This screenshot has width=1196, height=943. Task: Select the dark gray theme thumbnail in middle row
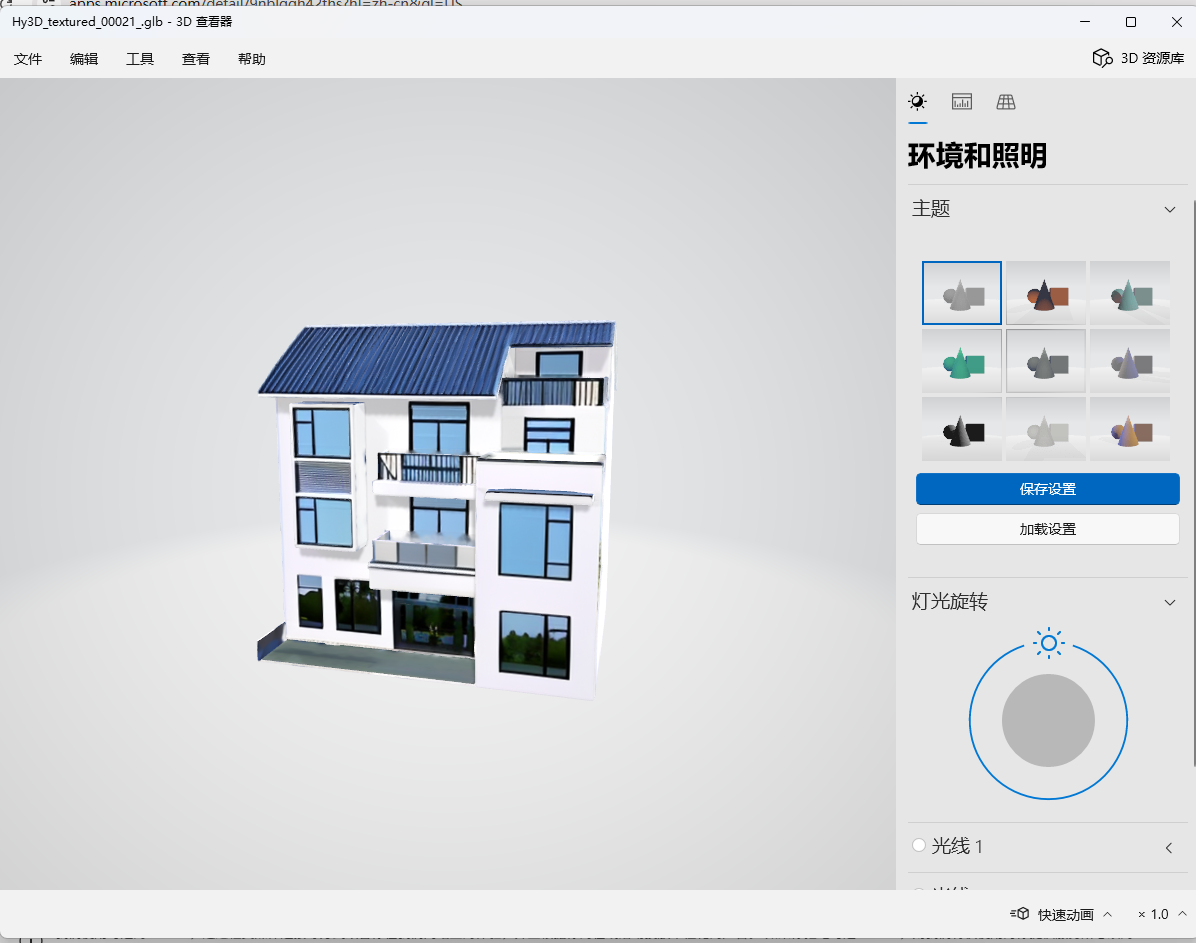coord(1046,361)
